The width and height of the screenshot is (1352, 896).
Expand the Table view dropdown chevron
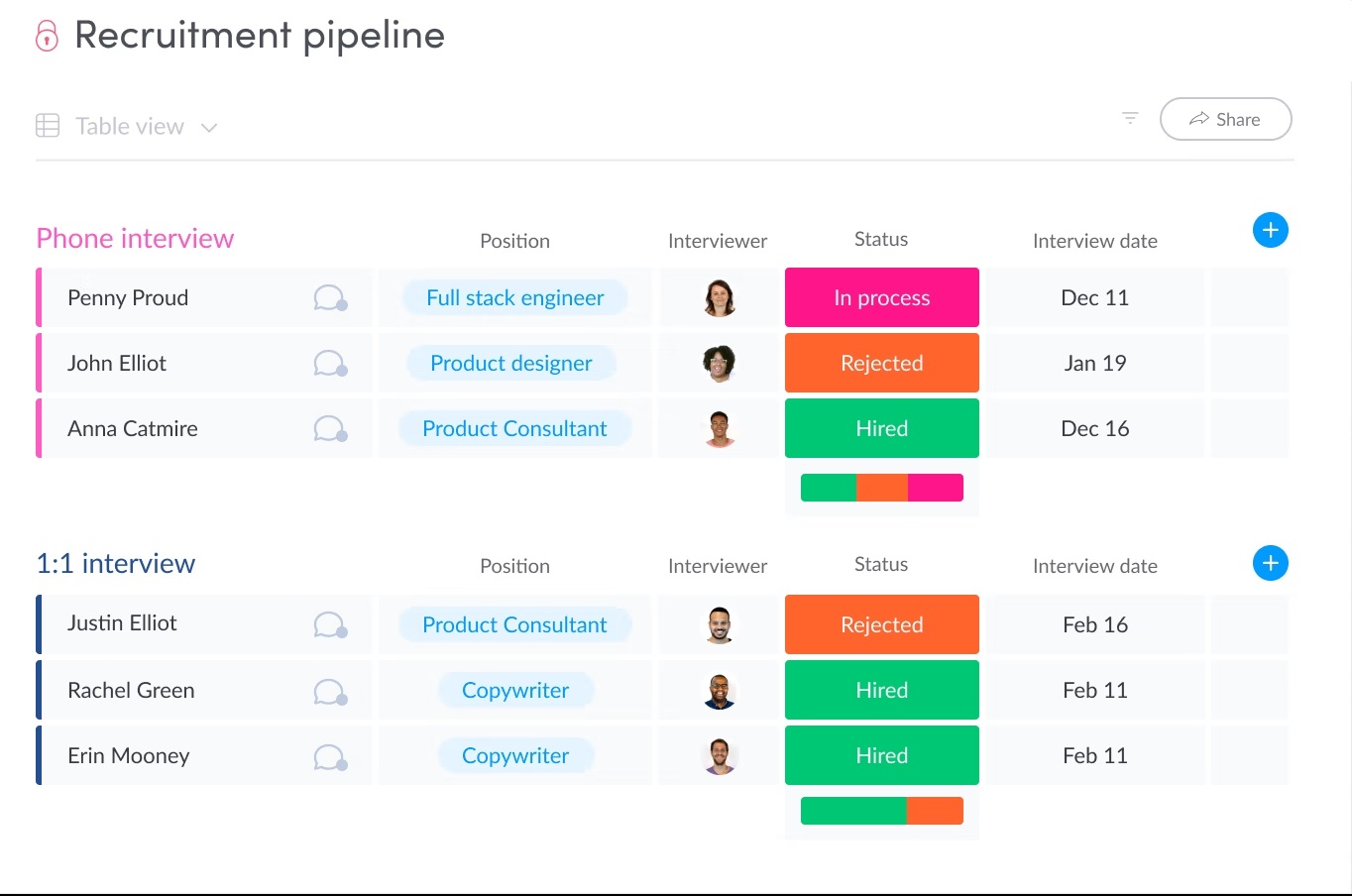pos(209,127)
